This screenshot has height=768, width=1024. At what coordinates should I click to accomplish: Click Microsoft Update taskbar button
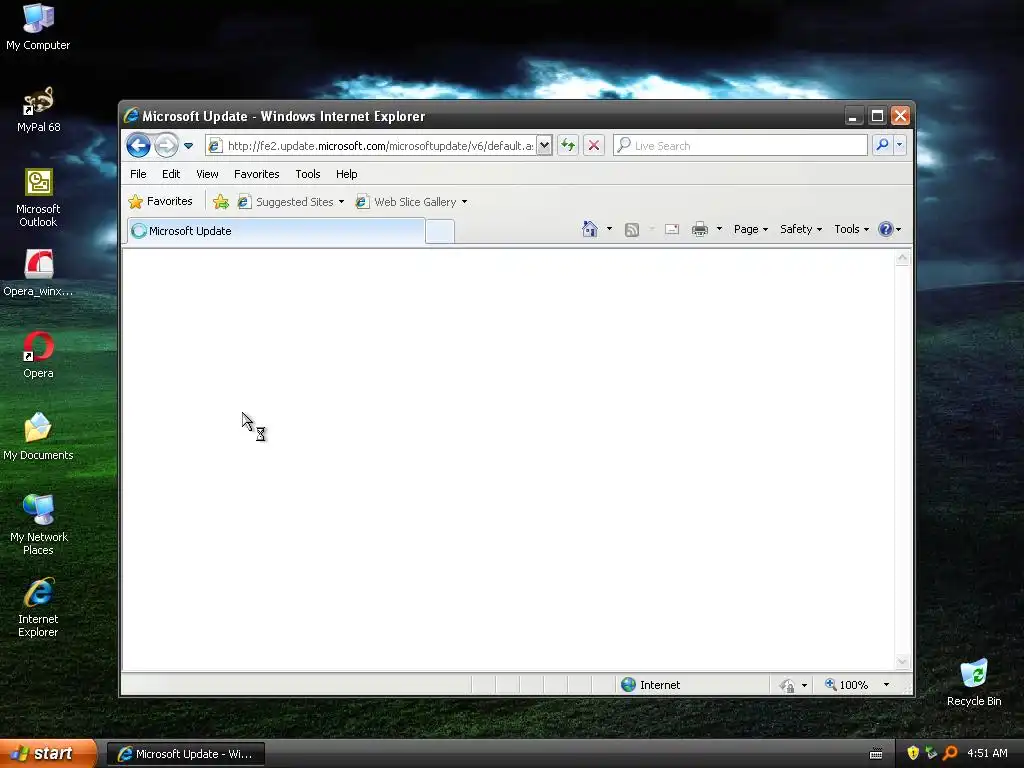[185, 754]
